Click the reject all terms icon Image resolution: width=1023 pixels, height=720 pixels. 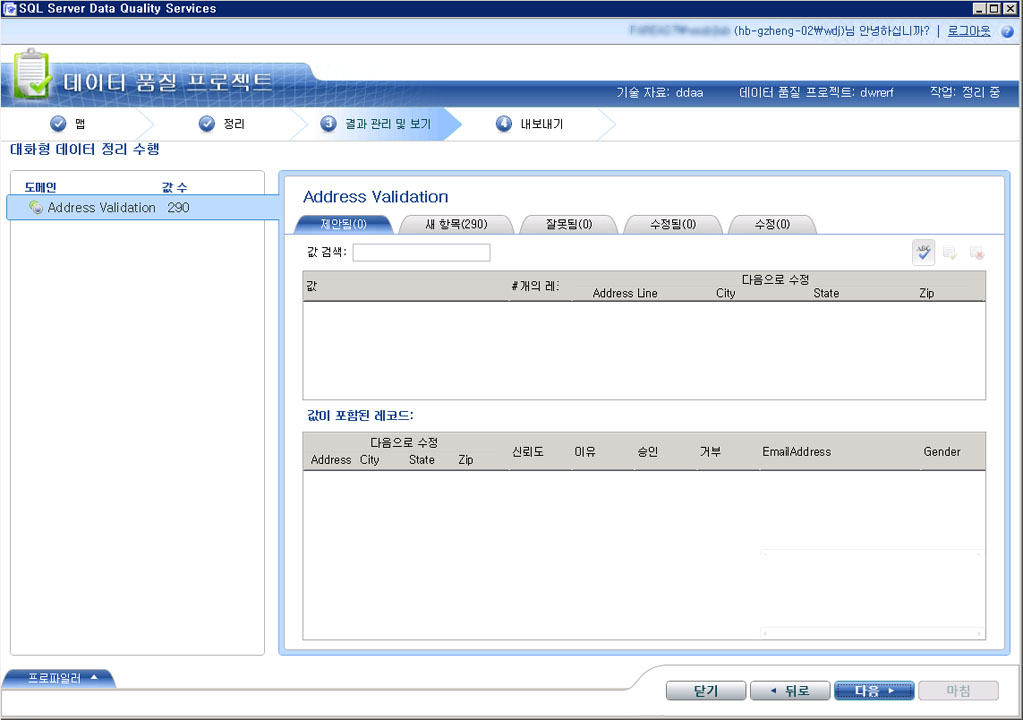(977, 252)
